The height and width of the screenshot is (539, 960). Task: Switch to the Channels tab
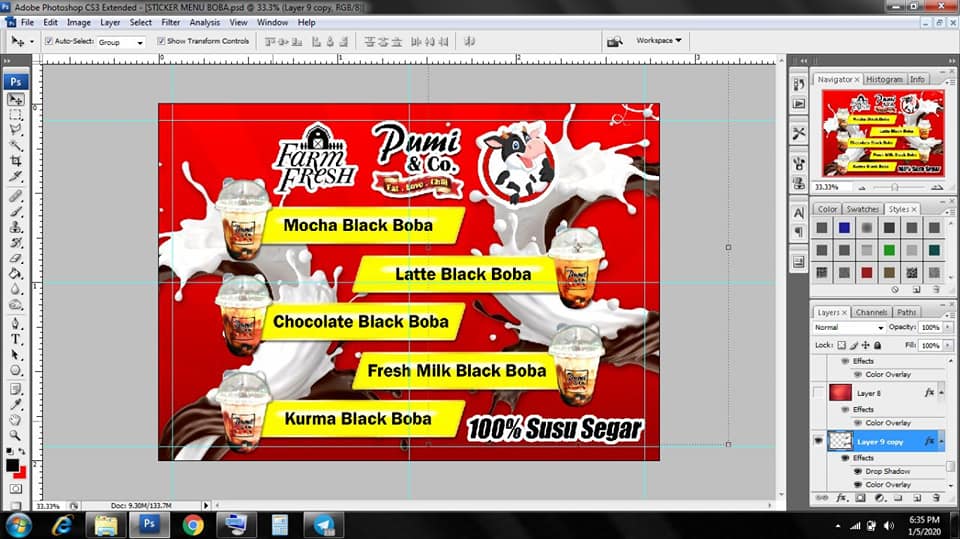point(871,312)
